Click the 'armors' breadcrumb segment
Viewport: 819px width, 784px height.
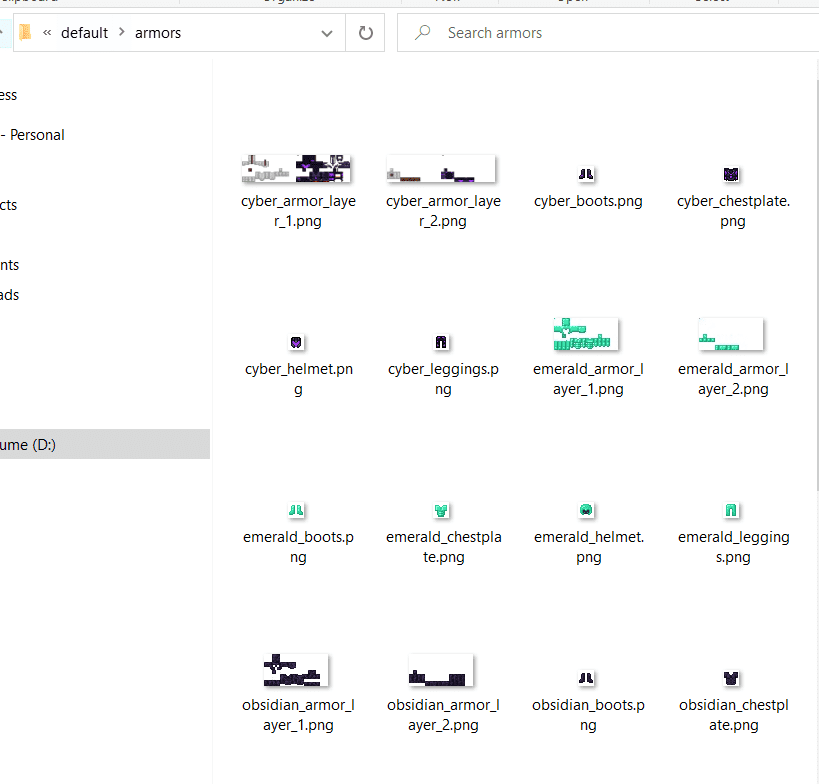point(158,33)
